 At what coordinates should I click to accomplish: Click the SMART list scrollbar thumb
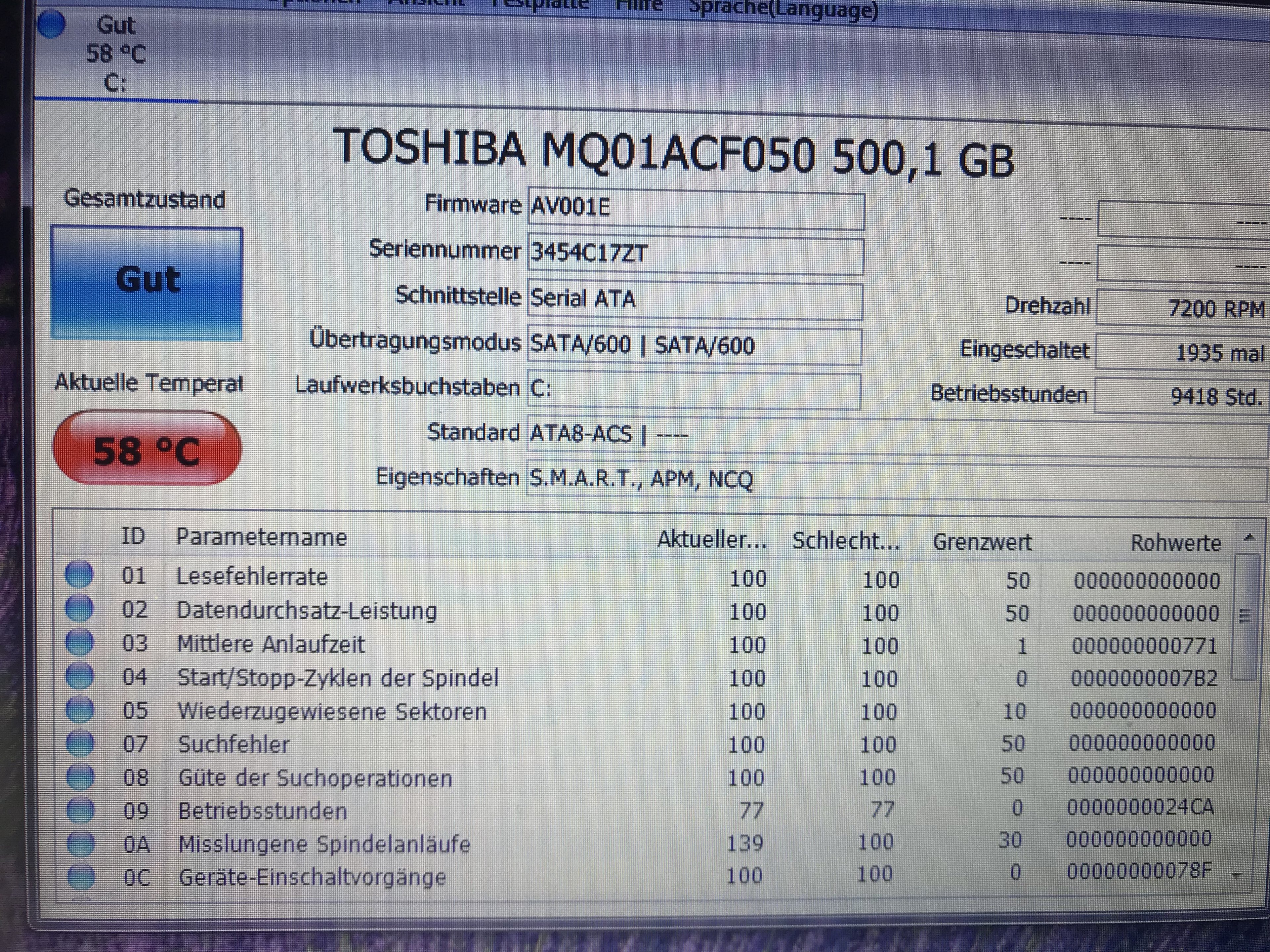point(1244,616)
